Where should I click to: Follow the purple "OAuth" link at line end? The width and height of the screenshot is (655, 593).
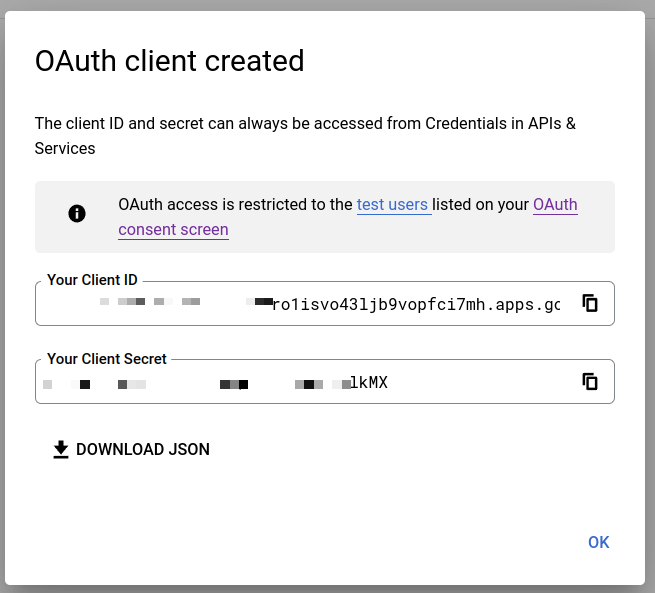555,205
